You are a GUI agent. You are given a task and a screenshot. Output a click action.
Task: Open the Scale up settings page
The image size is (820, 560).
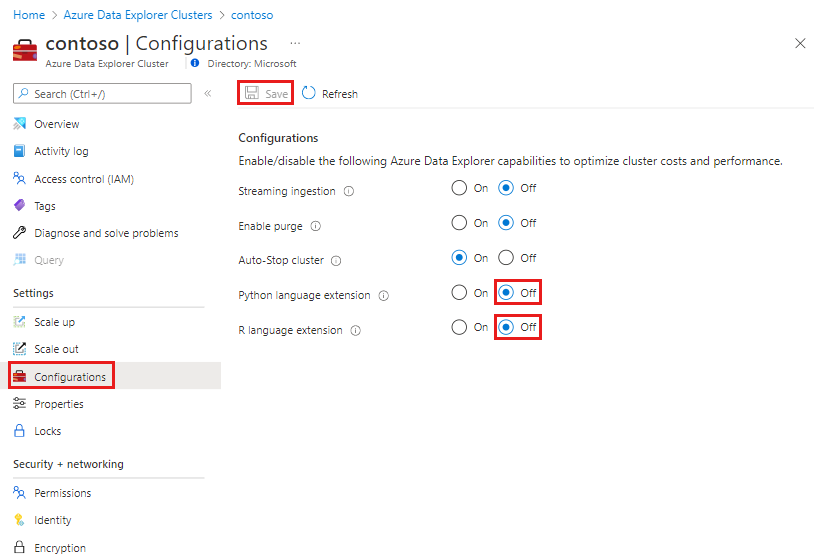pos(54,322)
